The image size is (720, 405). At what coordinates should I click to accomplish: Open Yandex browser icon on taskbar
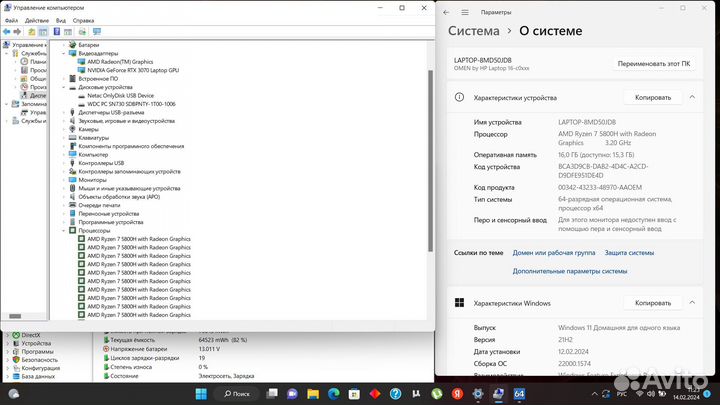coord(457,394)
